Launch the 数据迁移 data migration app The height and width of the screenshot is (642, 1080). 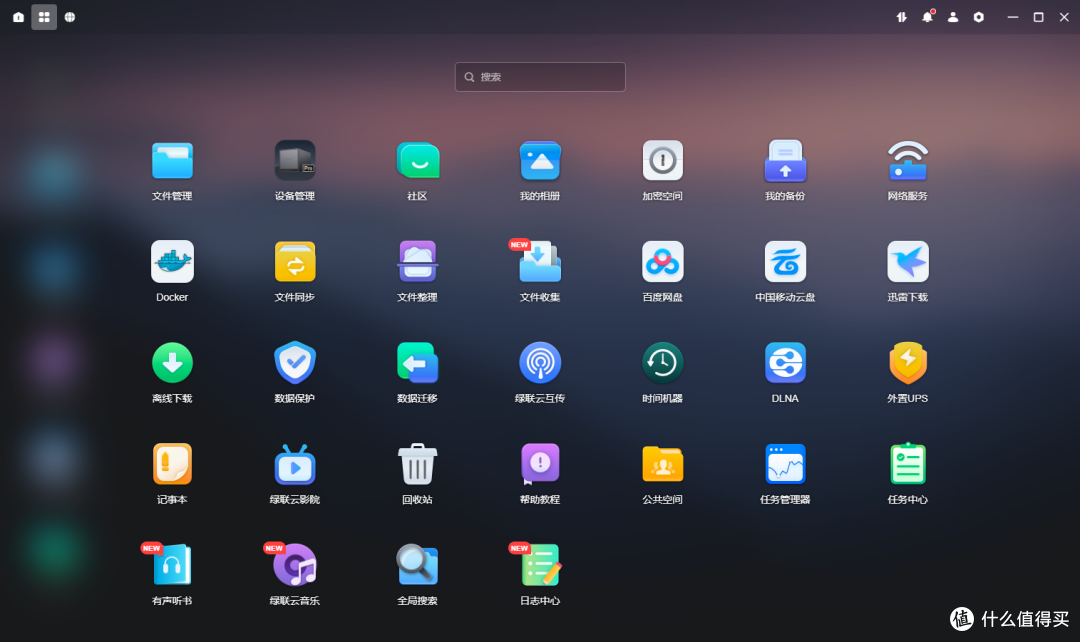[x=417, y=363]
